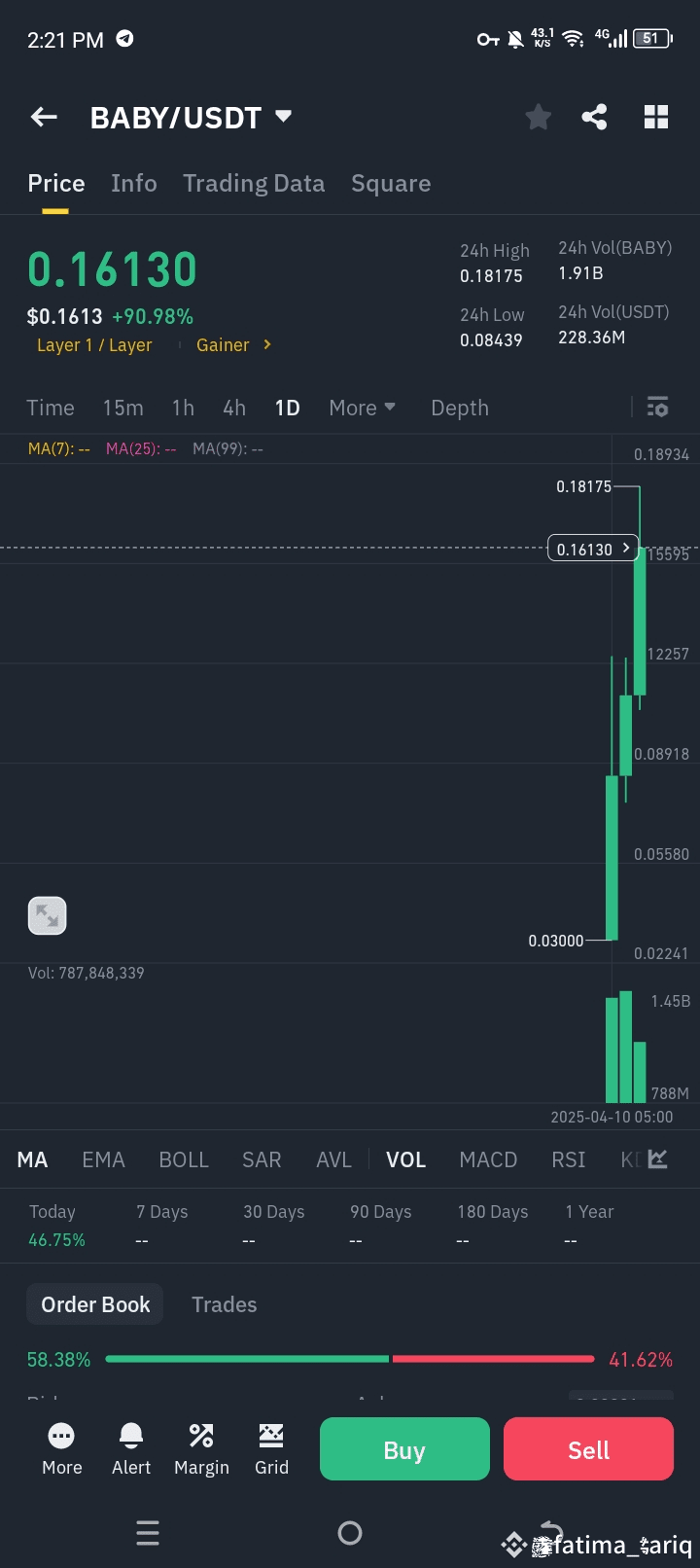Viewport: 700px width, 1568px height.
Task: Open the four-square grid menu icon
Action: tap(656, 118)
